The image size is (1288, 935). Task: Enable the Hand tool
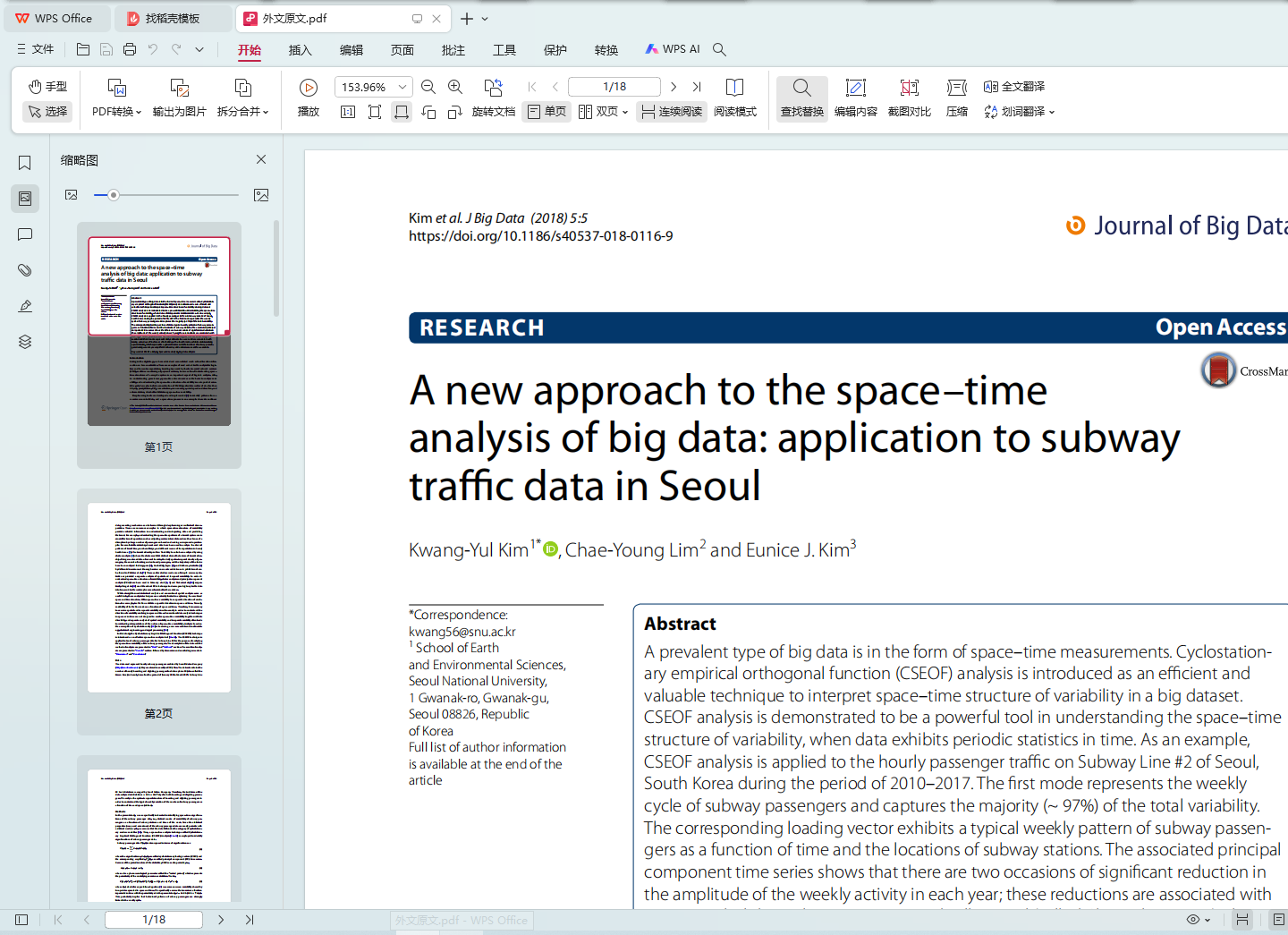coord(47,86)
